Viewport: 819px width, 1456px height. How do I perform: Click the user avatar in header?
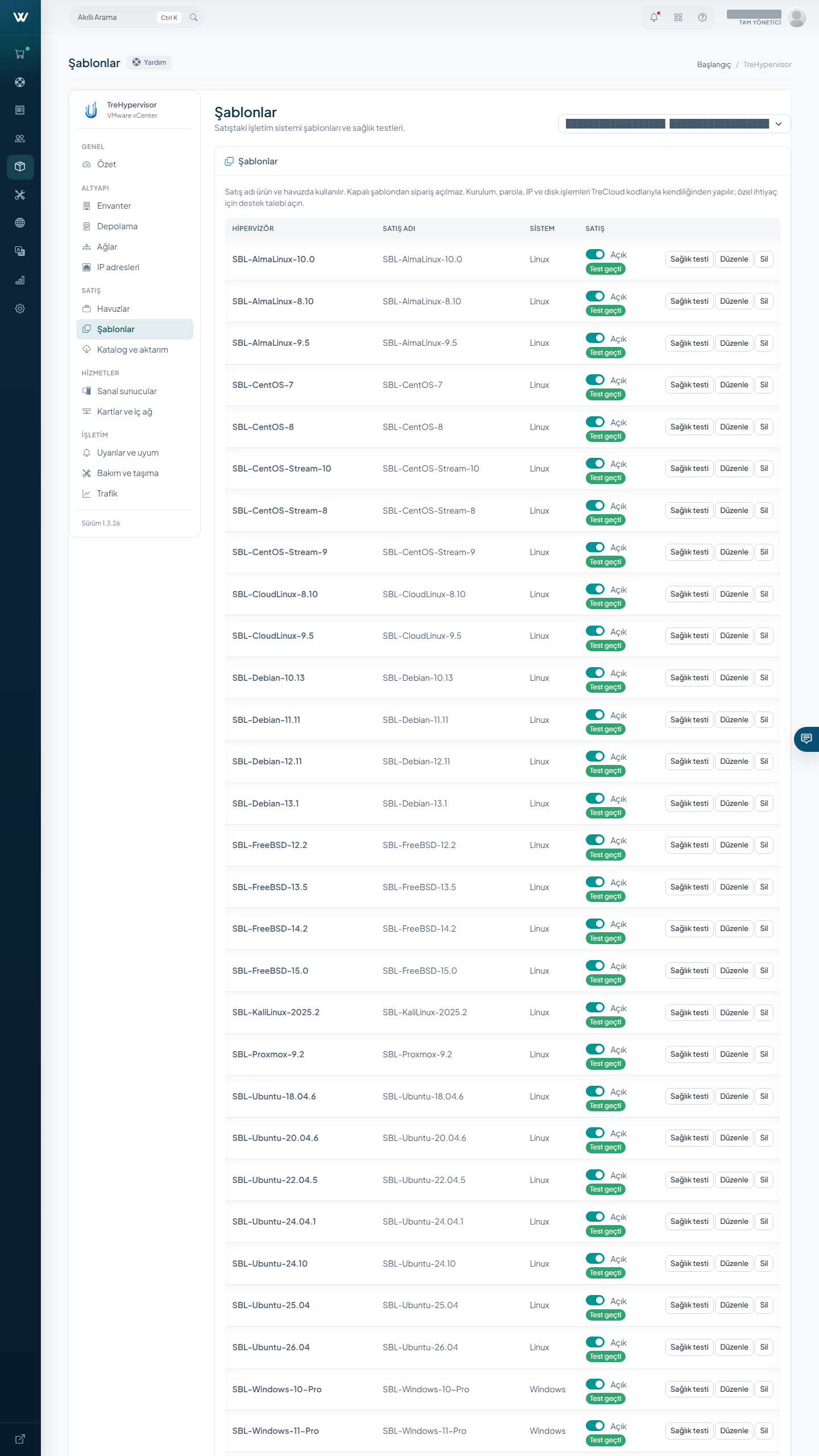tap(797, 17)
